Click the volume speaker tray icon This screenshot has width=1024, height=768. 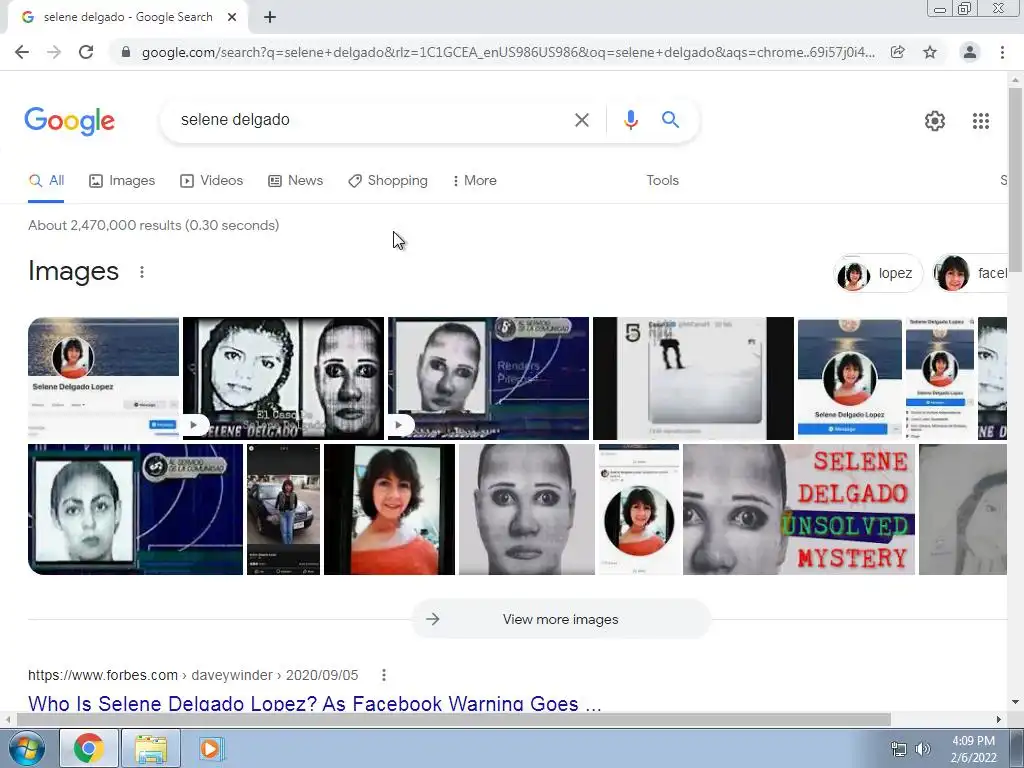(923, 749)
